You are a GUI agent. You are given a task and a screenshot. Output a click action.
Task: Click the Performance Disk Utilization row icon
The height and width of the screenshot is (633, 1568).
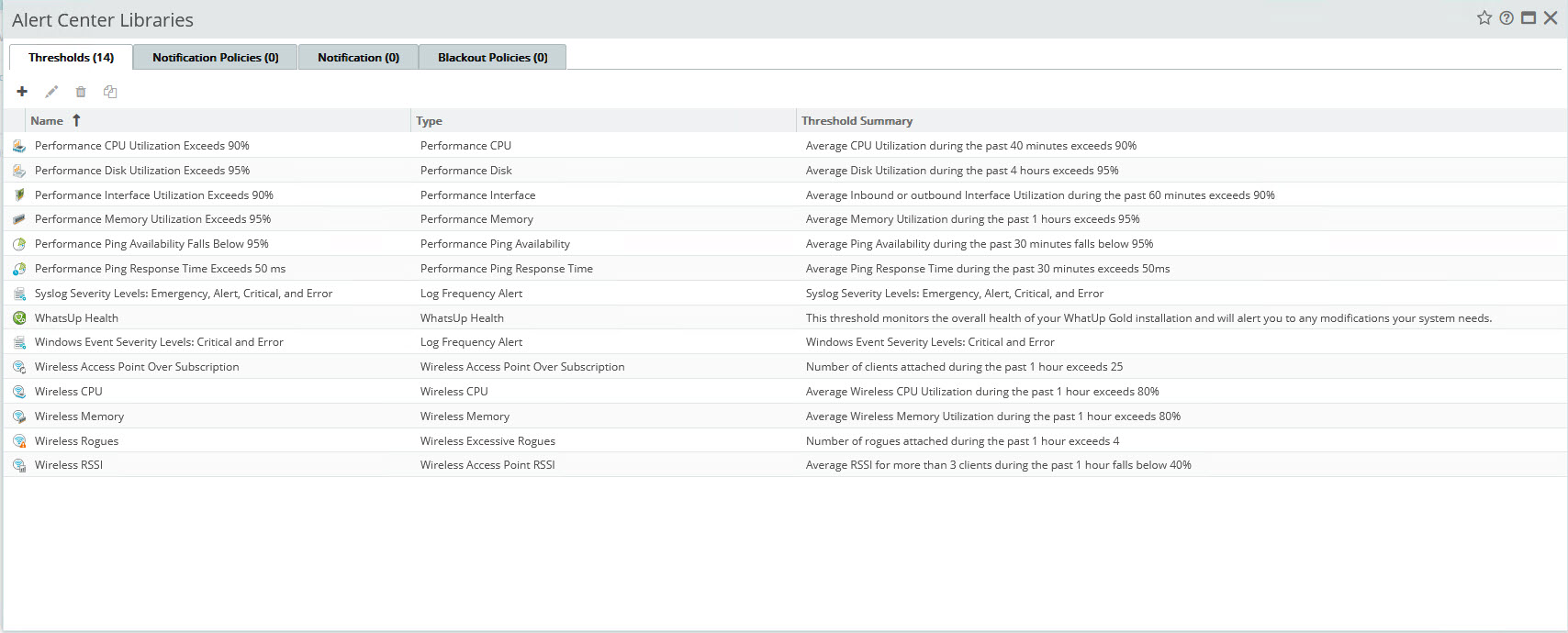coord(19,171)
